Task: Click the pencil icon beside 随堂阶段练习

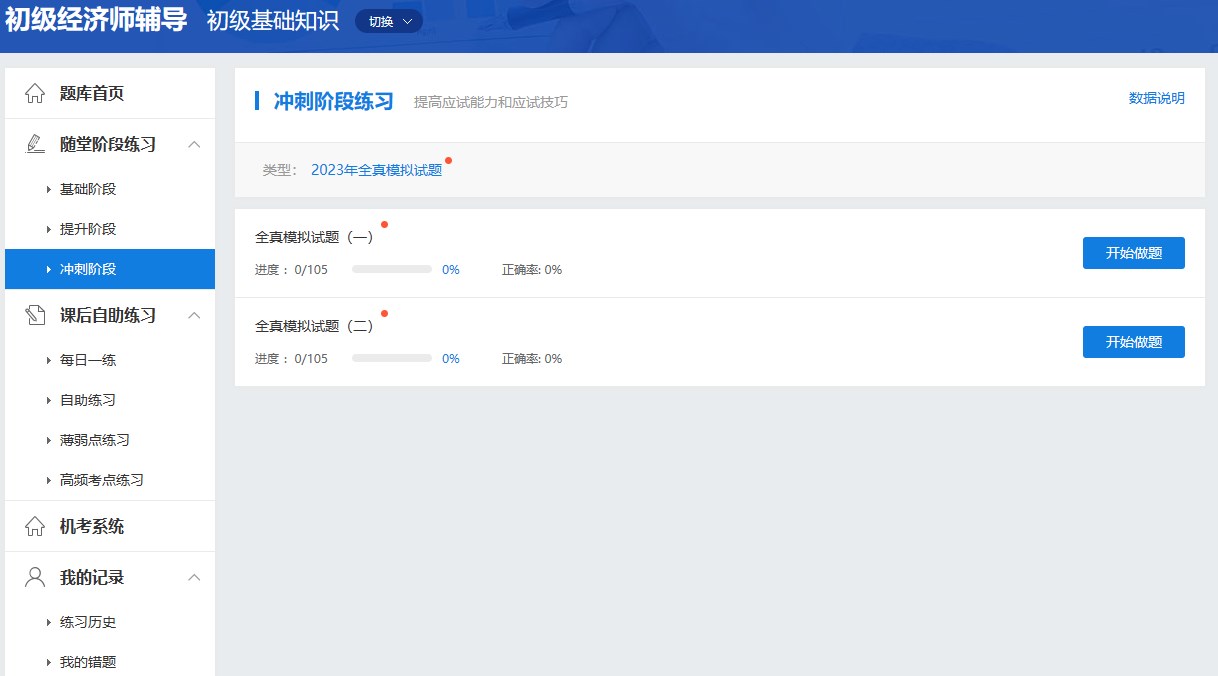Action: [x=35, y=144]
